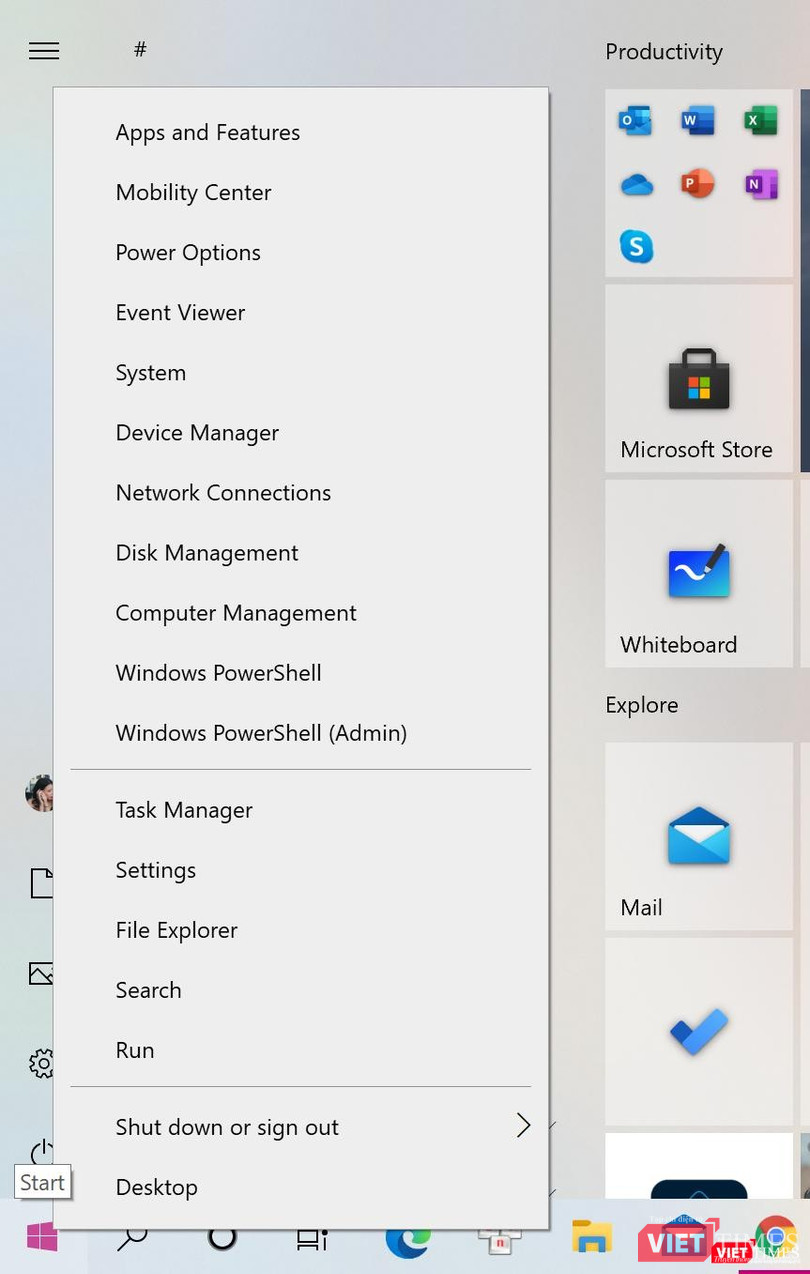Image resolution: width=810 pixels, height=1274 pixels.
Task: Open Outlook from Productivity tile group
Action: click(x=636, y=122)
